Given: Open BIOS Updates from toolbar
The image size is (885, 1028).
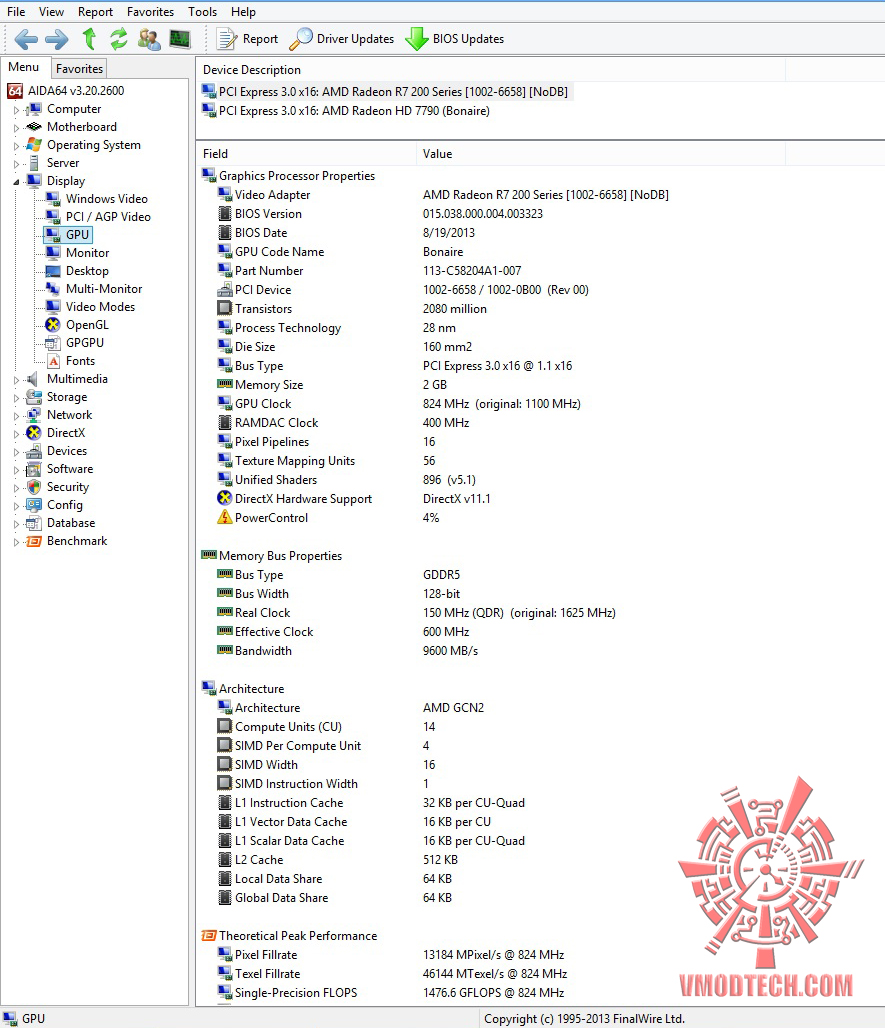Looking at the screenshot, I should 454,39.
